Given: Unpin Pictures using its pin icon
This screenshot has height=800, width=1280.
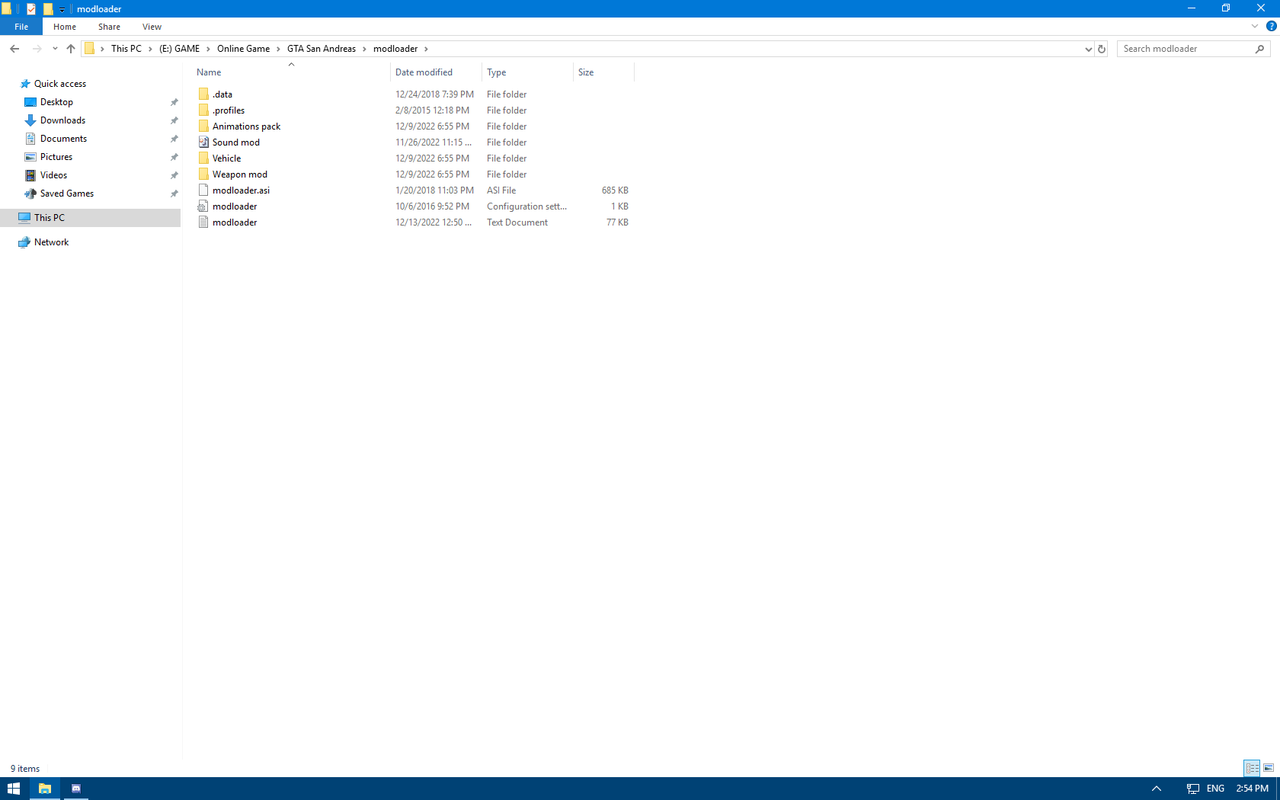Looking at the screenshot, I should click(x=174, y=157).
